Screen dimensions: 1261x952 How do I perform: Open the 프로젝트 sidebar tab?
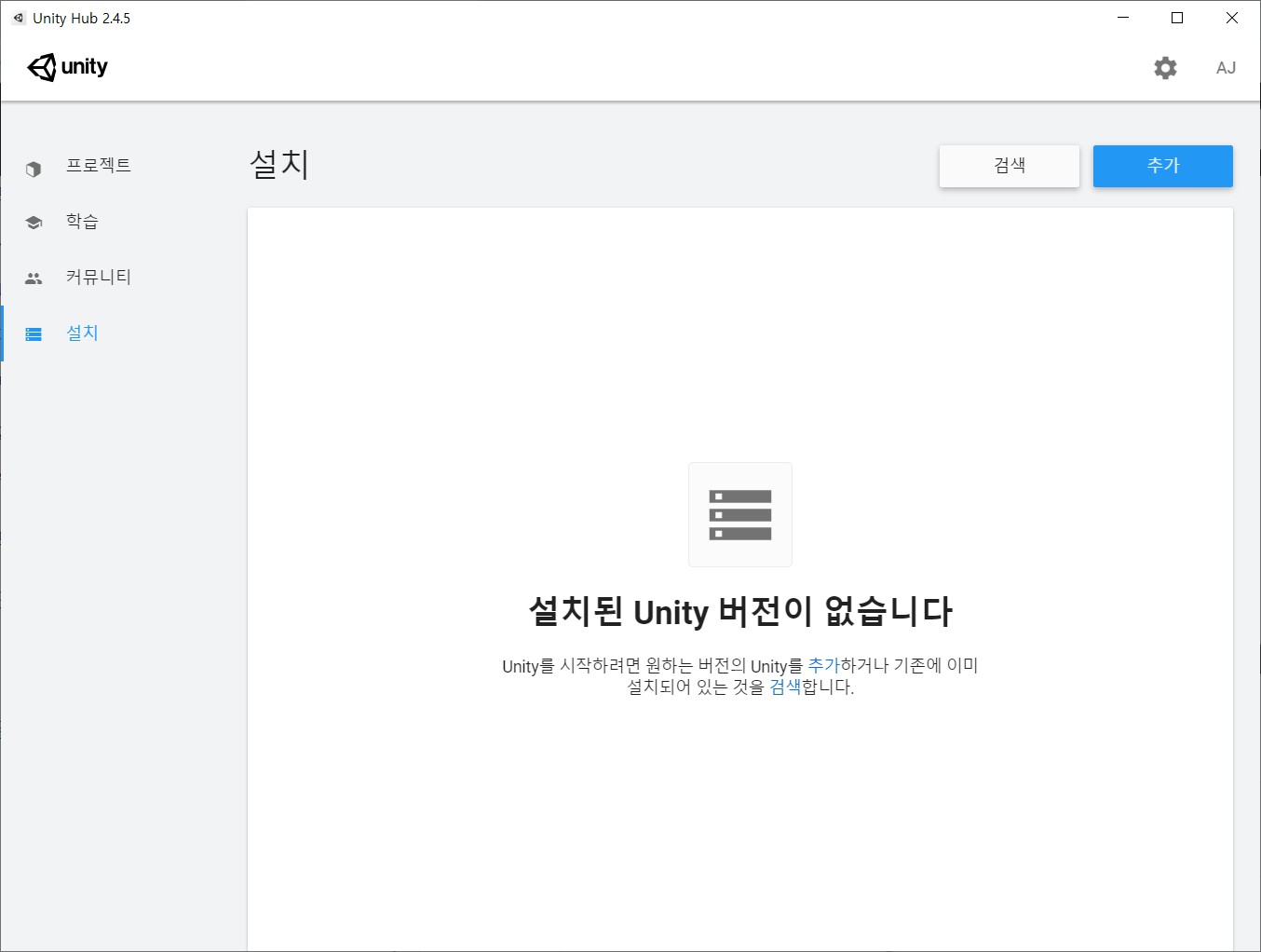click(123, 166)
